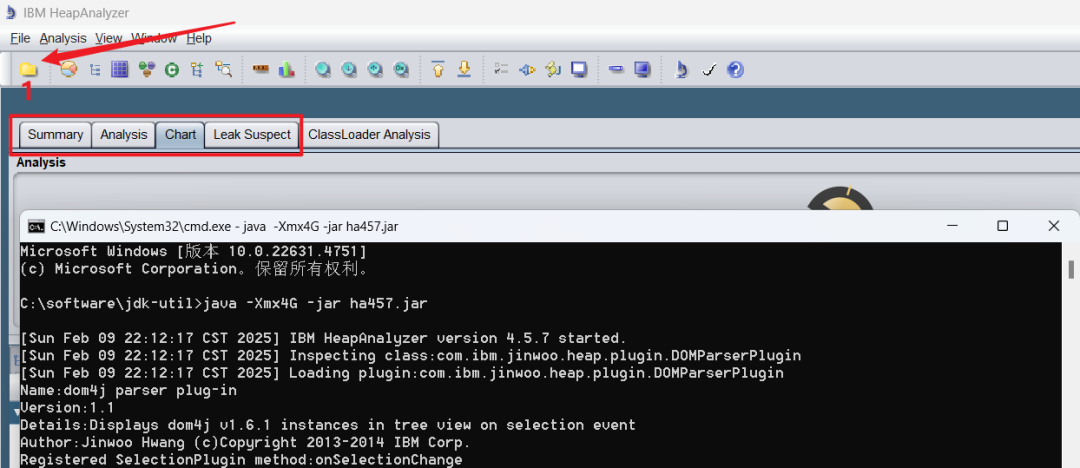
Task: Click the blue plug connector icon
Action: pos(527,70)
